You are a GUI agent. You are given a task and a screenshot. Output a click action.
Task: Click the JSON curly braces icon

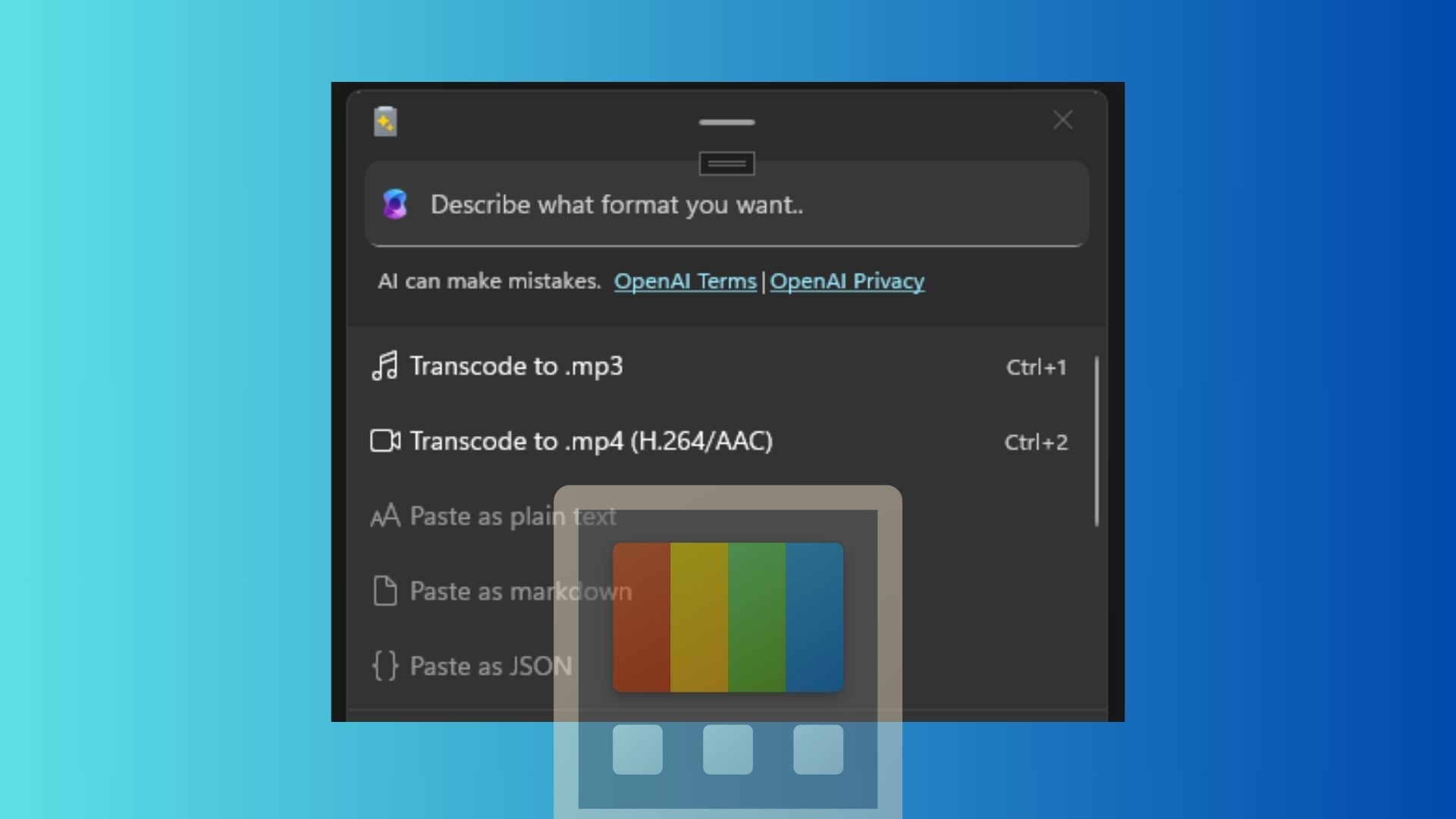click(385, 666)
